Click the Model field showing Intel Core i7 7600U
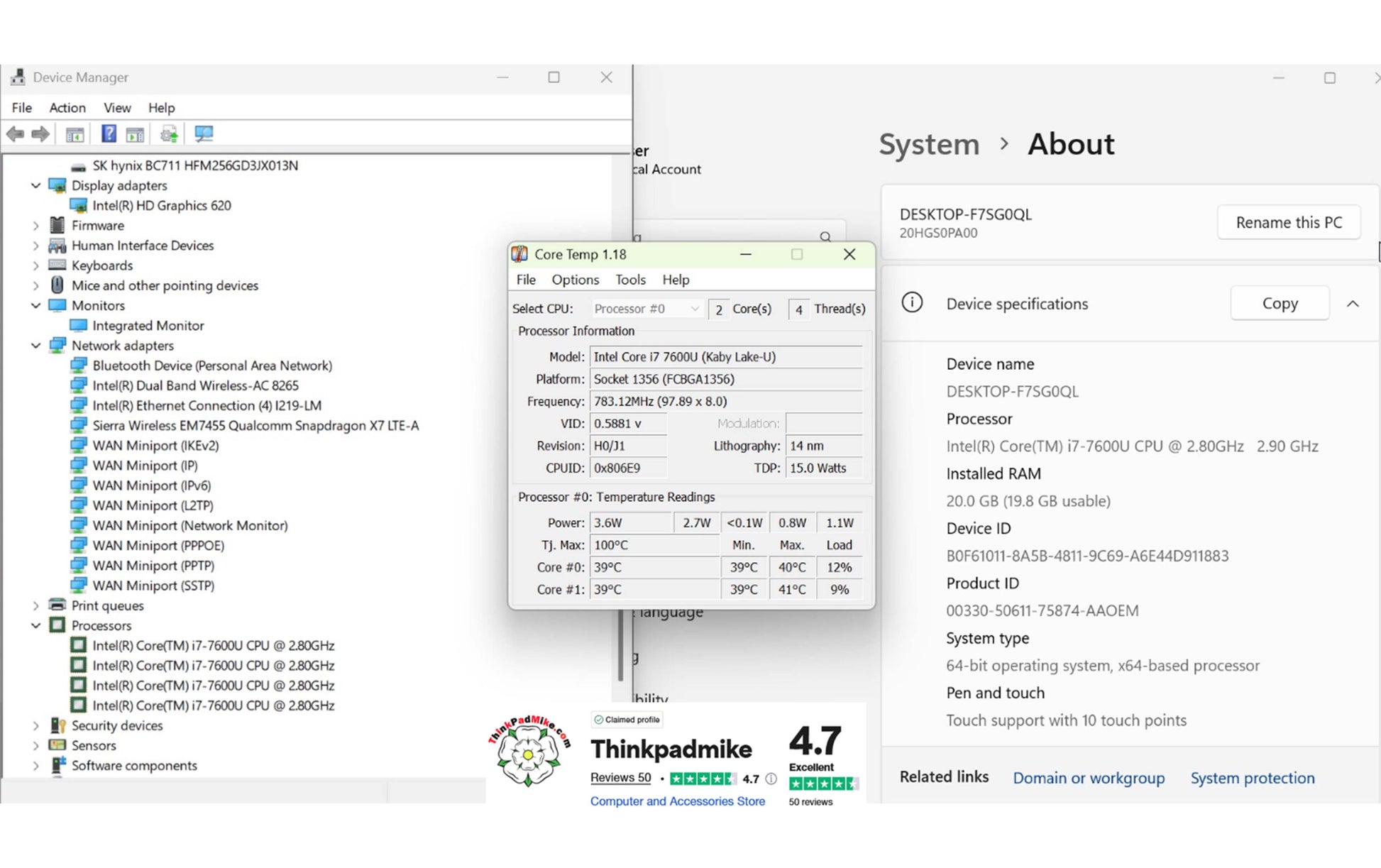The height and width of the screenshot is (868, 1381). pos(726,357)
